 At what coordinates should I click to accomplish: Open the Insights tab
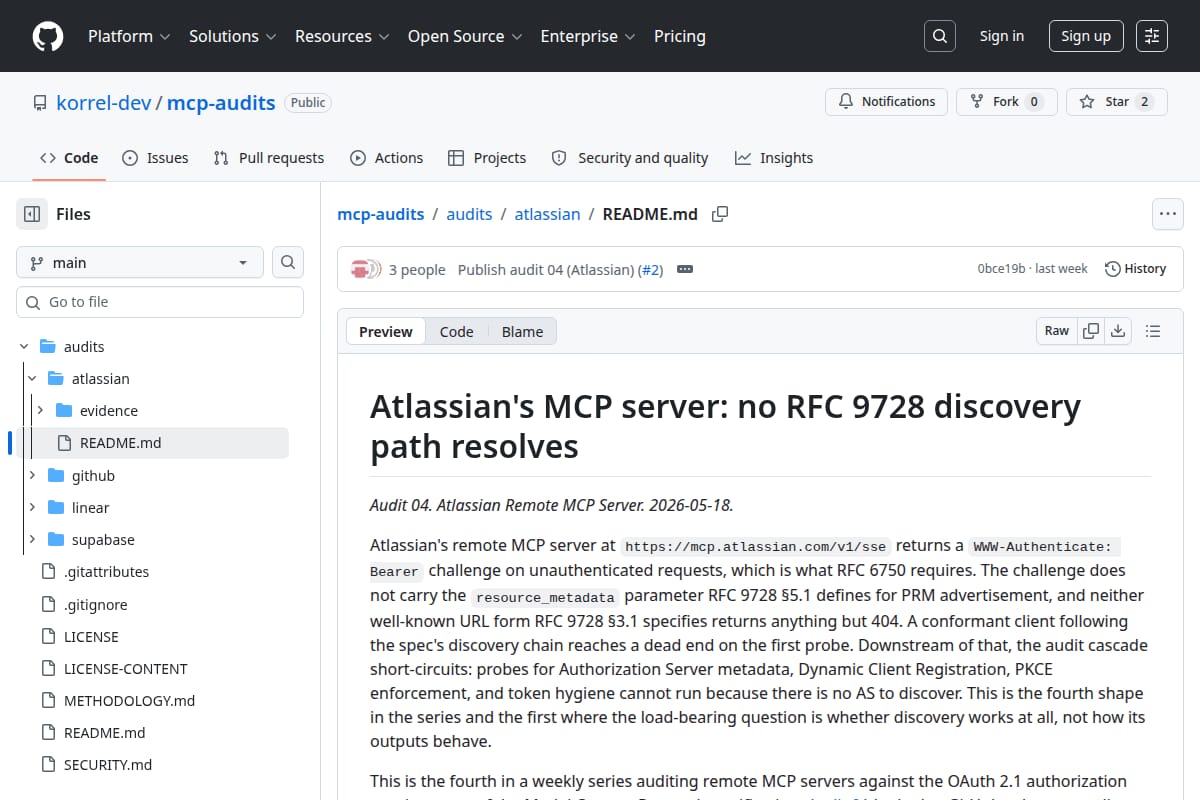point(774,158)
